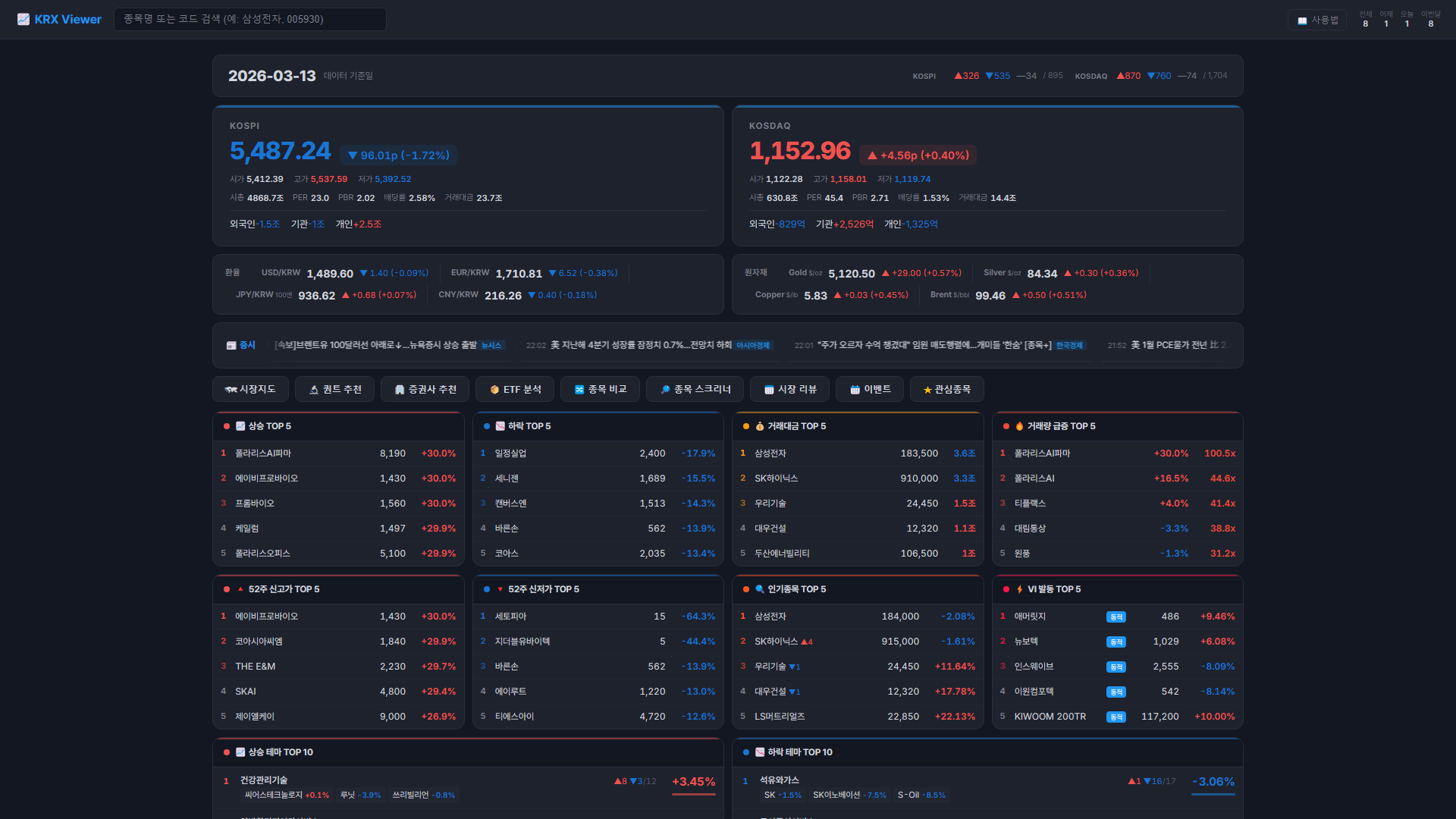This screenshot has width=1456, height=819.
Task: Click the 시장 리뷰 calendar icon
Action: click(x=769, y=390)
